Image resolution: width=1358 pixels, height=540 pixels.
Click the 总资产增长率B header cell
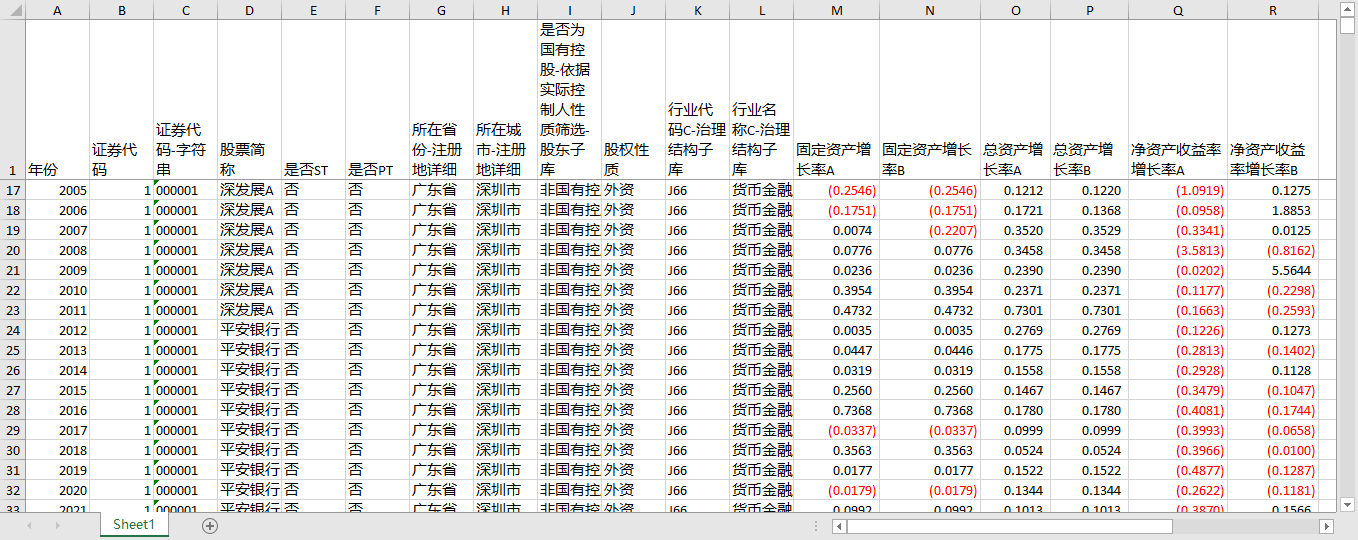[x=1090, y=100]
